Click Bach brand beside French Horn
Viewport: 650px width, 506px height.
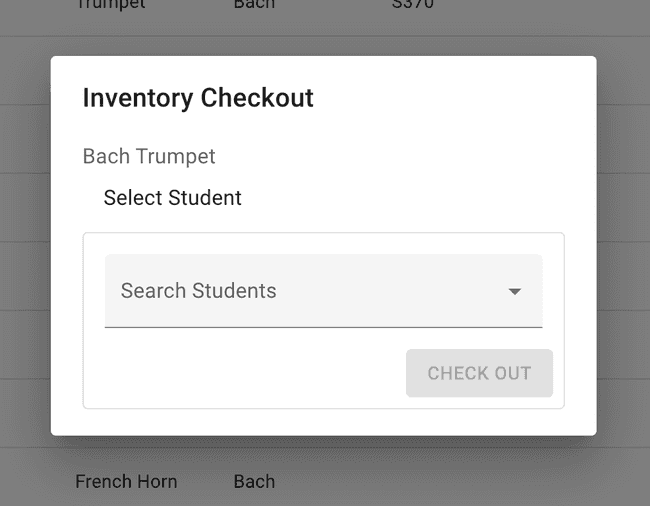point(254,482)
